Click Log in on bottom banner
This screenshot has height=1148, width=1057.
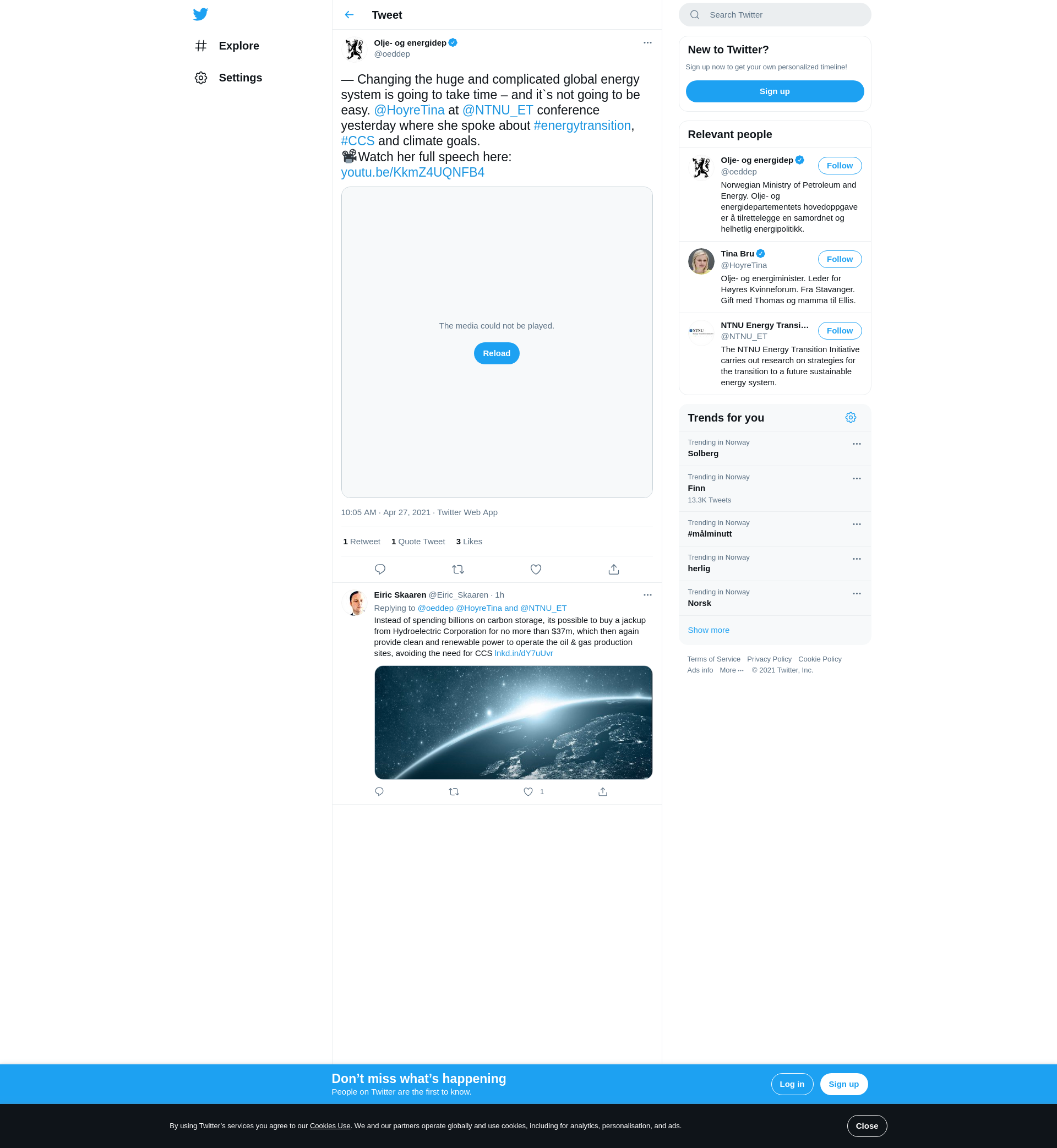[x=792, y=1084]
